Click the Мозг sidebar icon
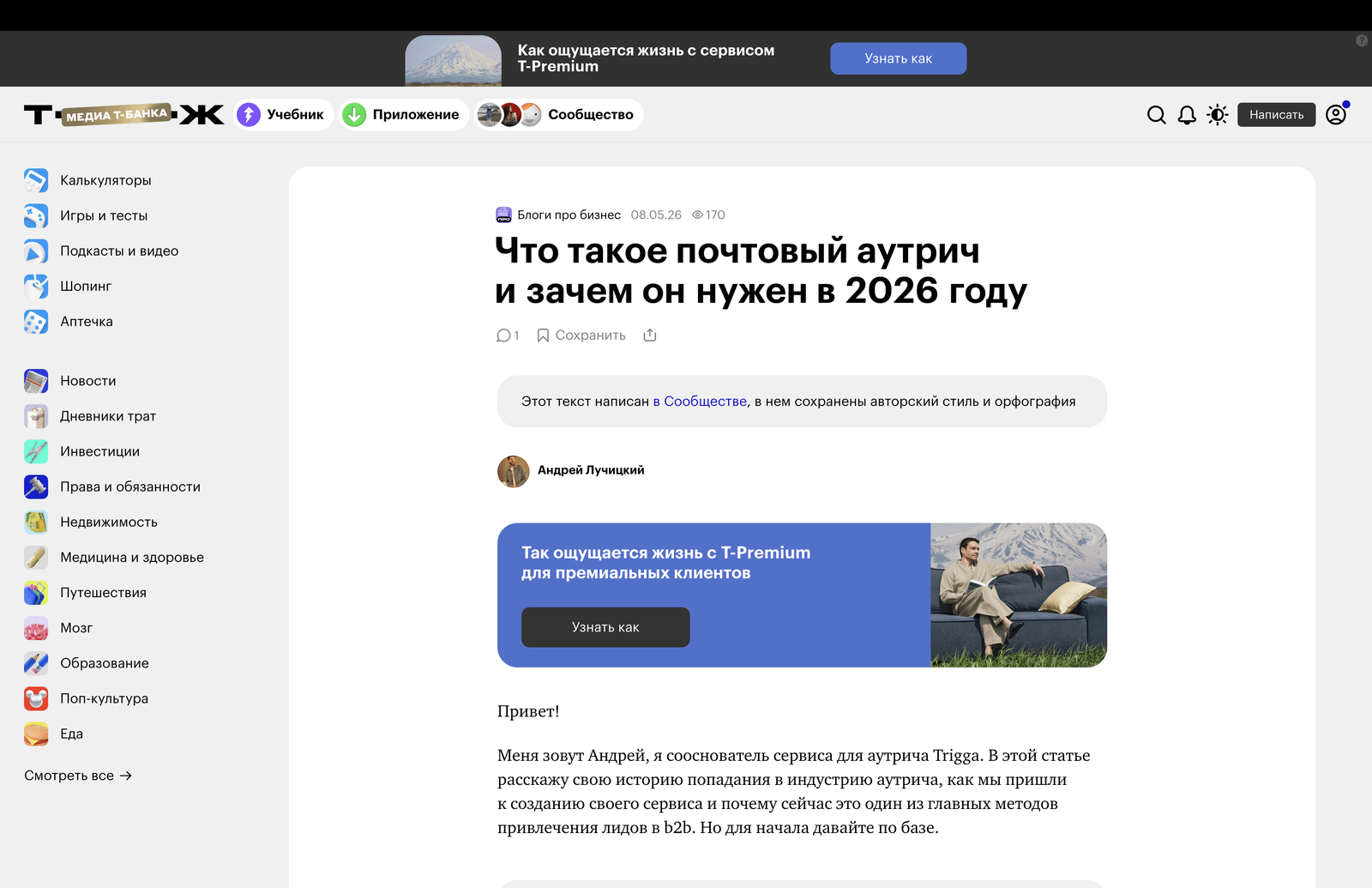 (x=36, y=627)
